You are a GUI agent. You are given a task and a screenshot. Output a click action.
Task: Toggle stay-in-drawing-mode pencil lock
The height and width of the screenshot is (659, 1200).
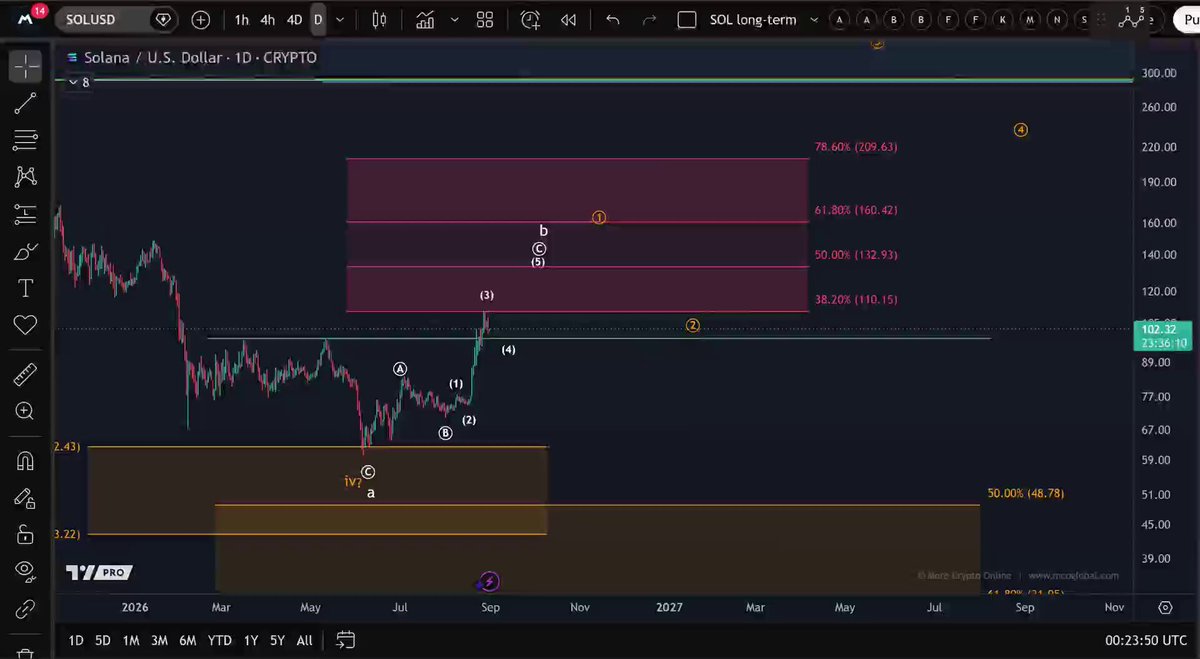[x=25, y=497]
